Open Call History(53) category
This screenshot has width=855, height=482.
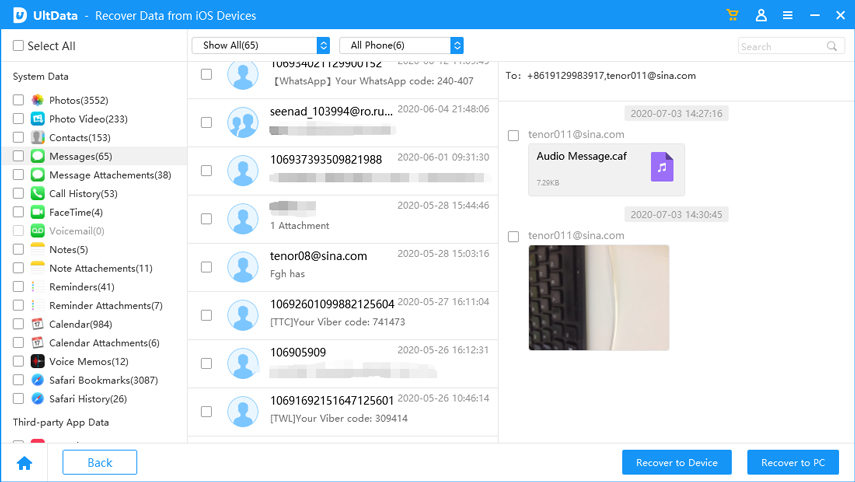(82, 194)
